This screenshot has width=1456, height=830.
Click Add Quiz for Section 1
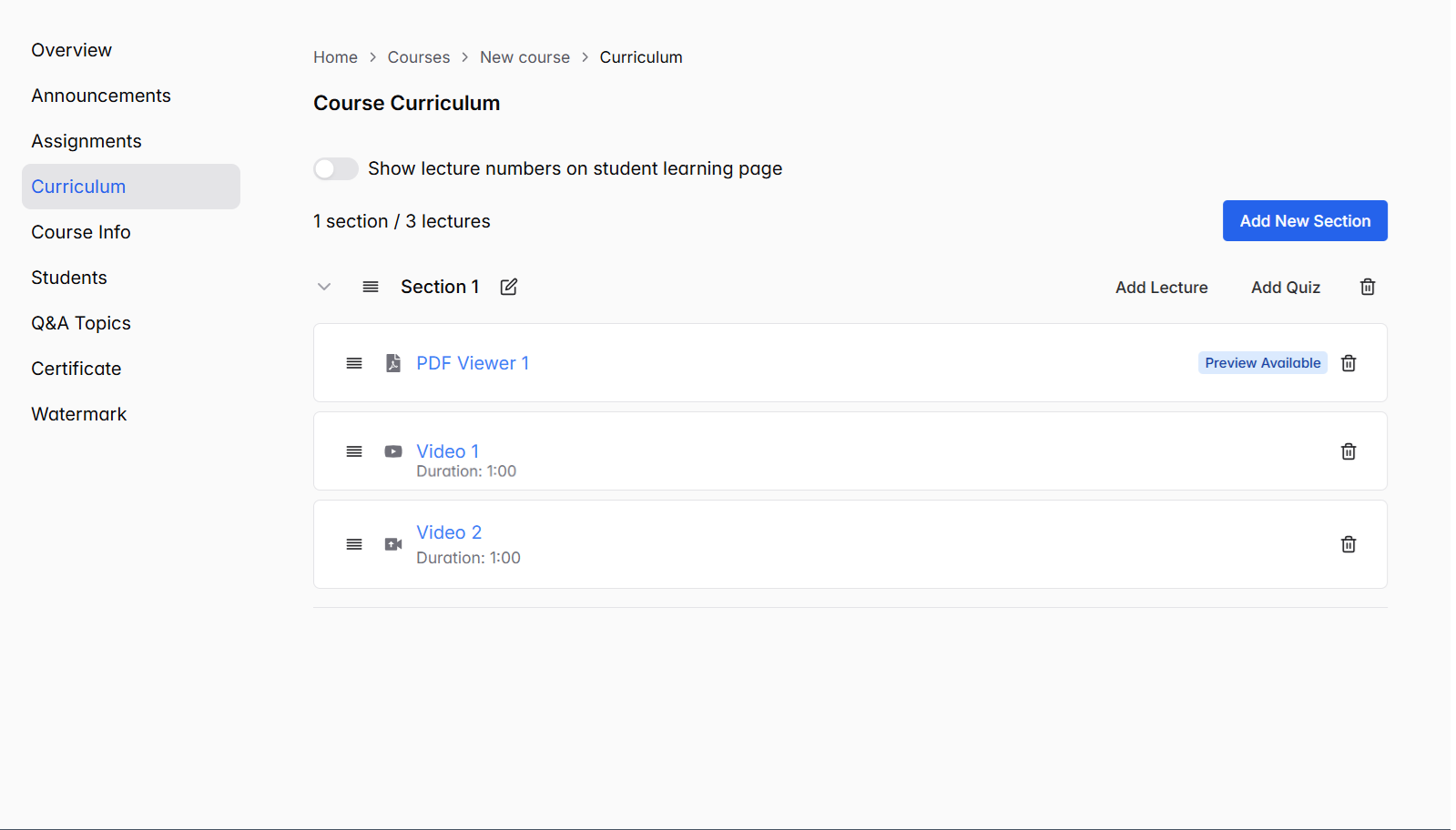click(1286, 288)
